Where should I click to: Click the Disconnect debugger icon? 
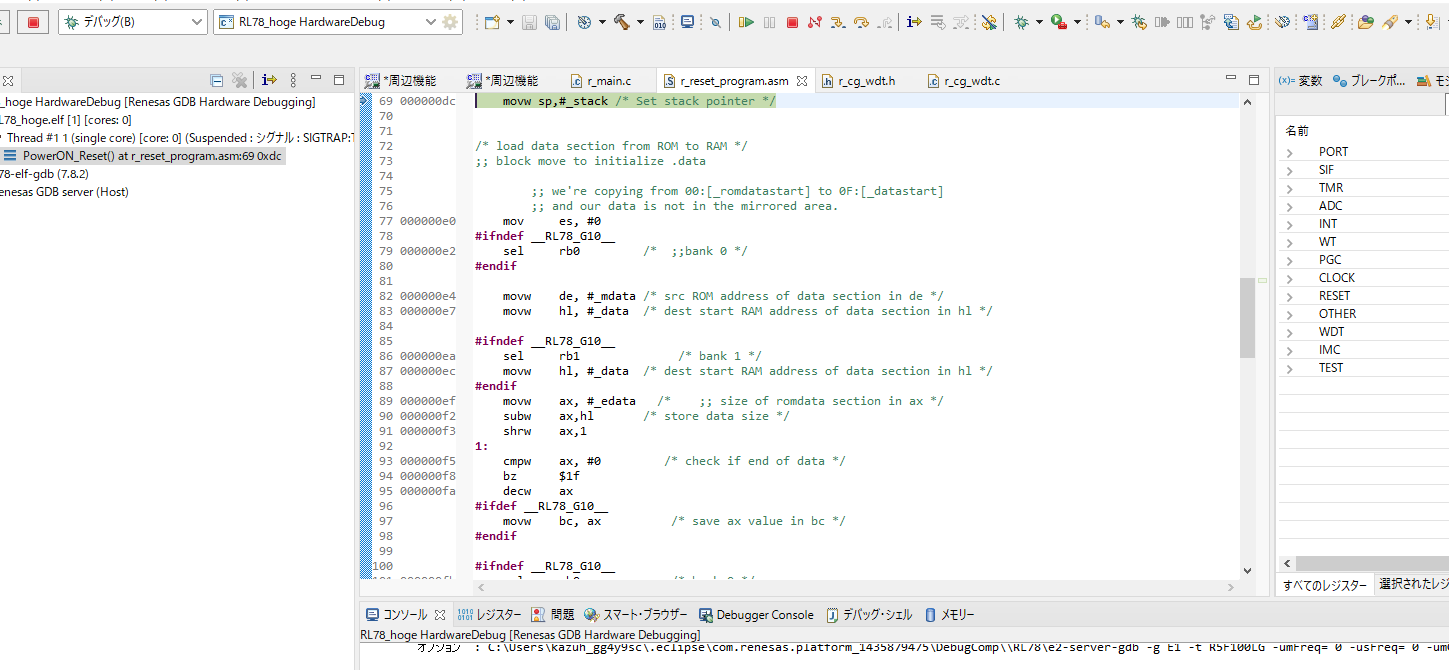click(815, 22)
